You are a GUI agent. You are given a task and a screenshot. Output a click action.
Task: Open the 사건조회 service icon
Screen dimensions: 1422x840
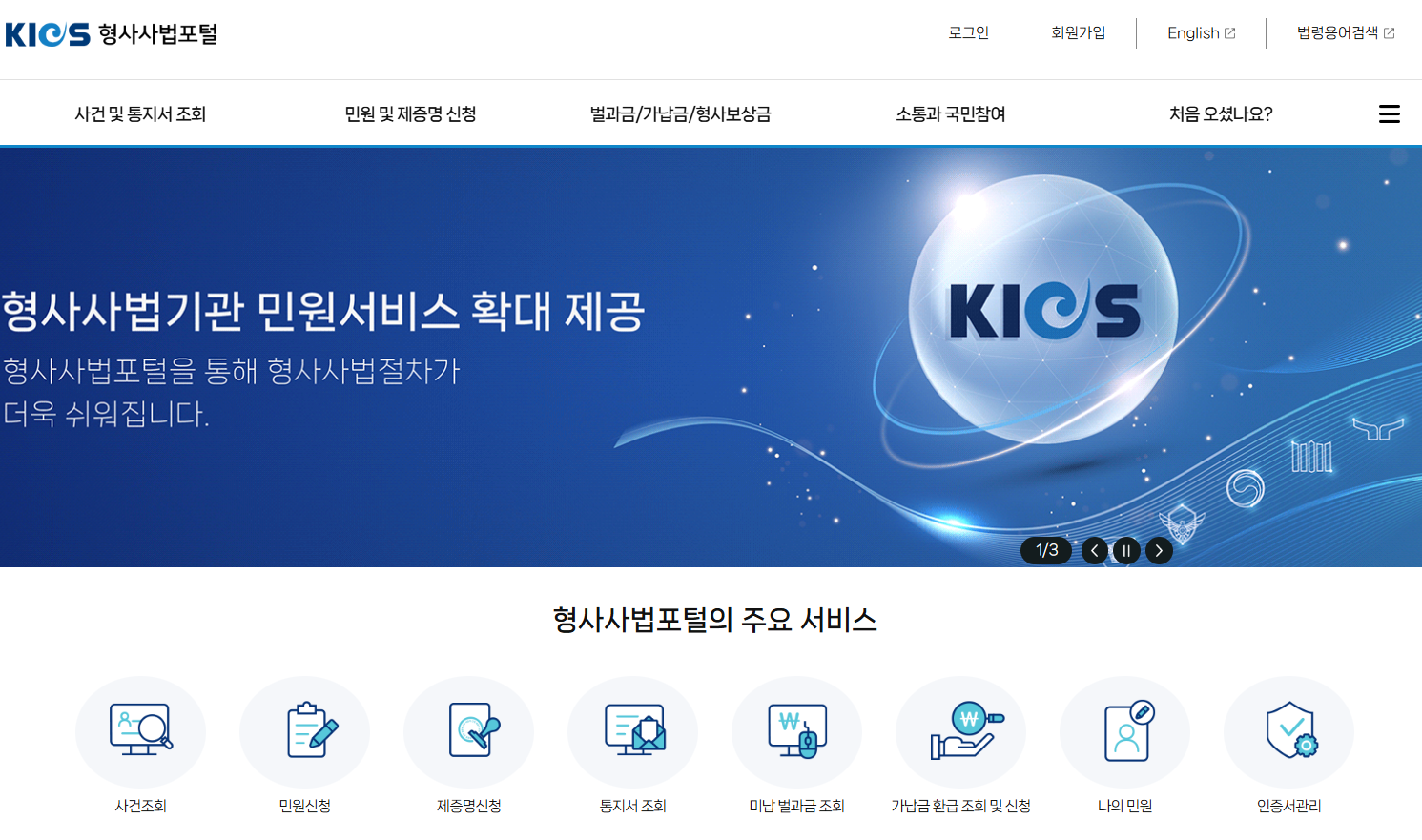140,731
